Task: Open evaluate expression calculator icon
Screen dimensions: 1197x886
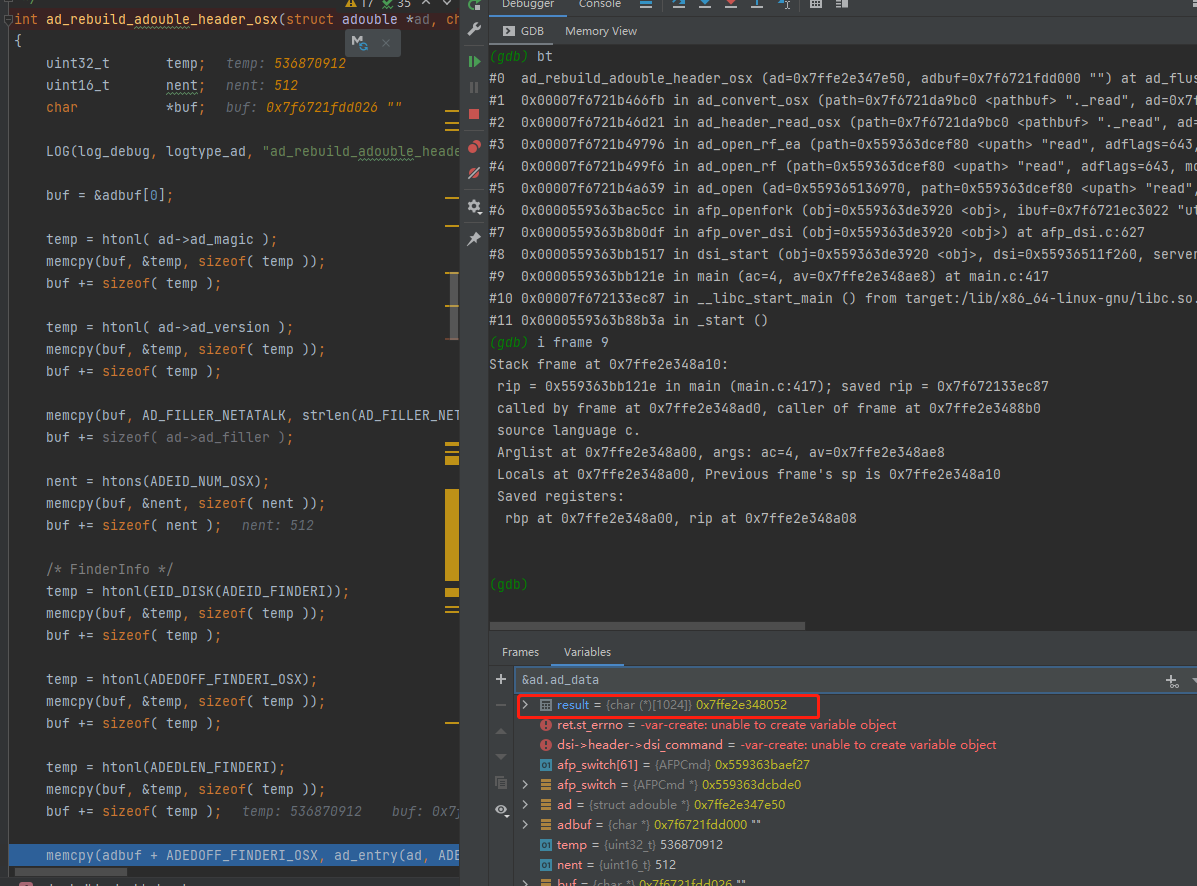Action: [x=816, y=5]
